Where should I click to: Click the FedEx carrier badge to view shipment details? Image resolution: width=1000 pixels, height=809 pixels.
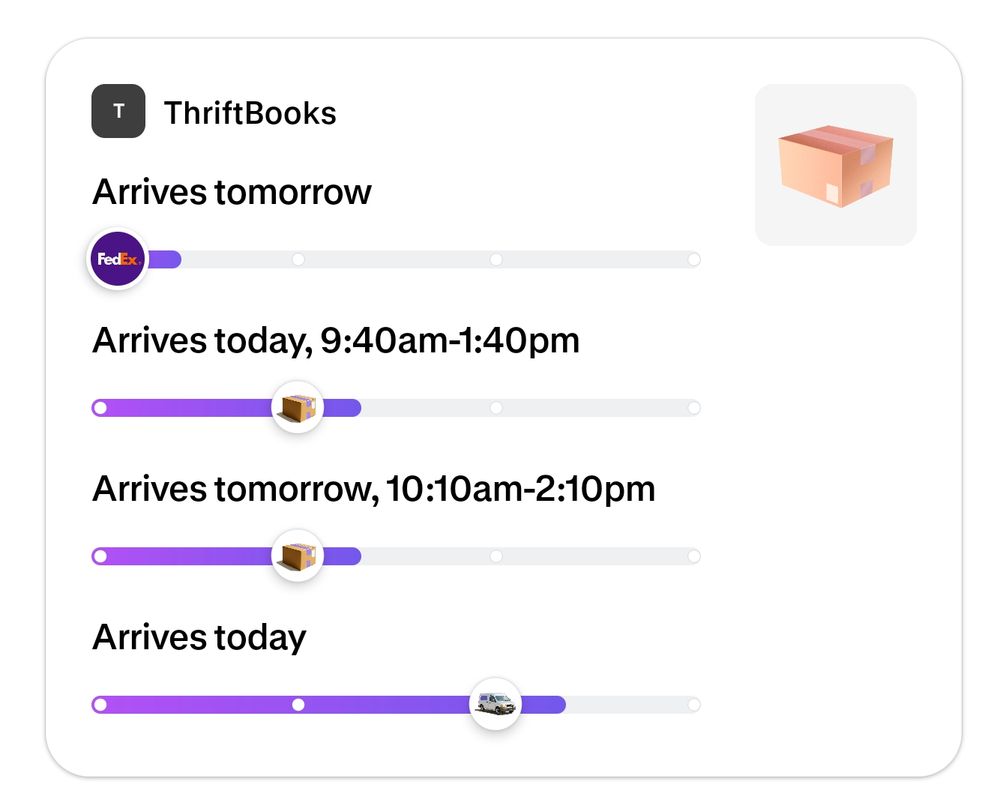coord(117,258)
